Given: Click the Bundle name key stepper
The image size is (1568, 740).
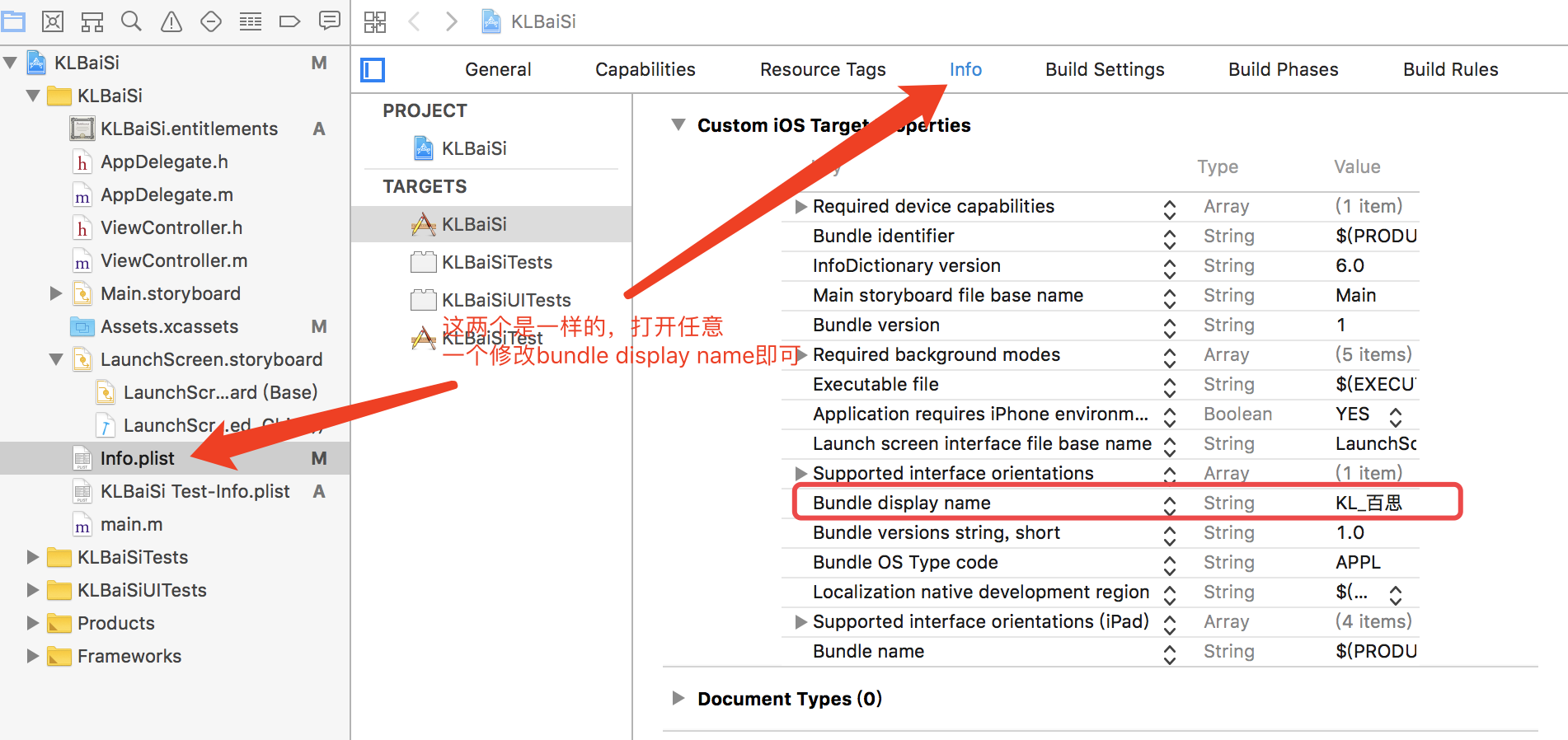Looking at the screenshot, I should 1169,654.
